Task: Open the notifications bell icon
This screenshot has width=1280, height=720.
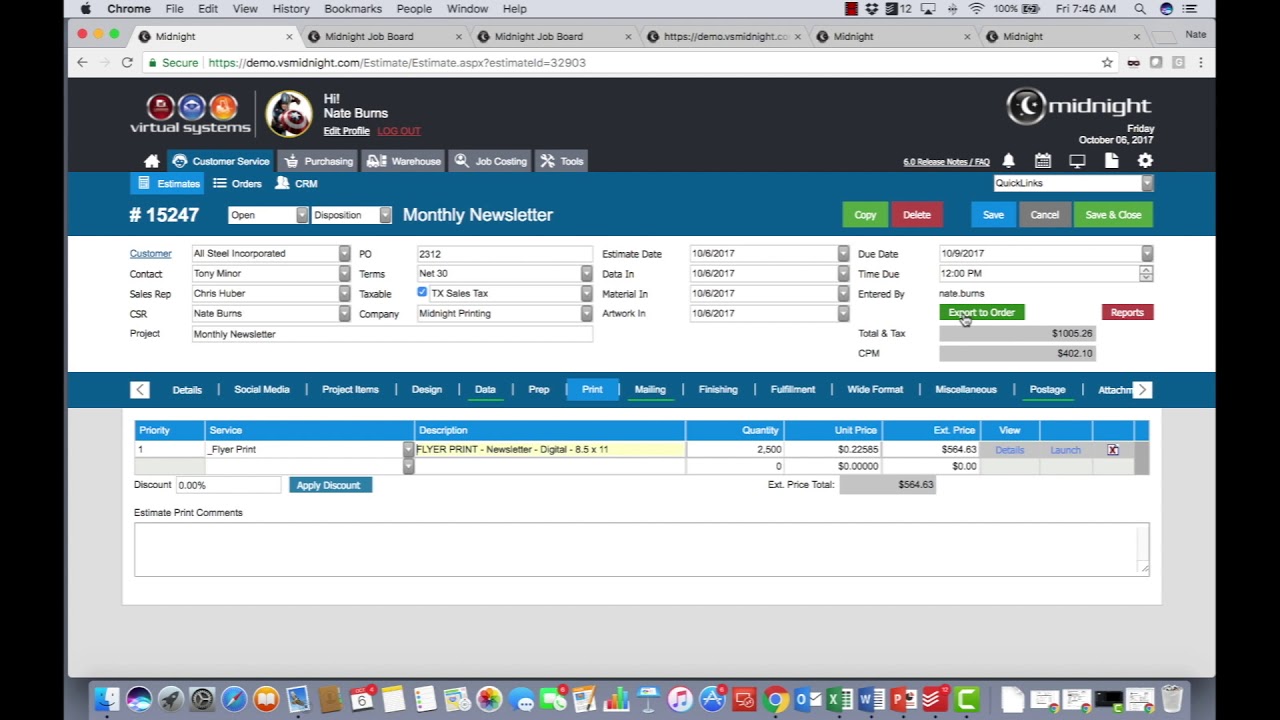Action: point(1009,161)
